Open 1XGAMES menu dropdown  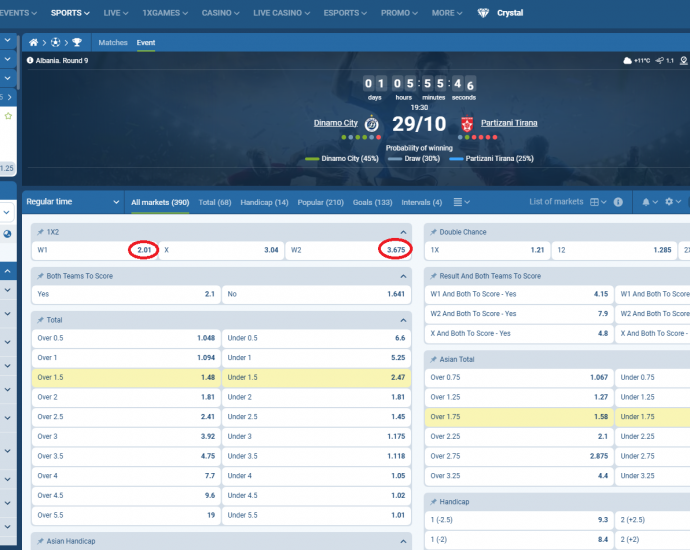165,13
